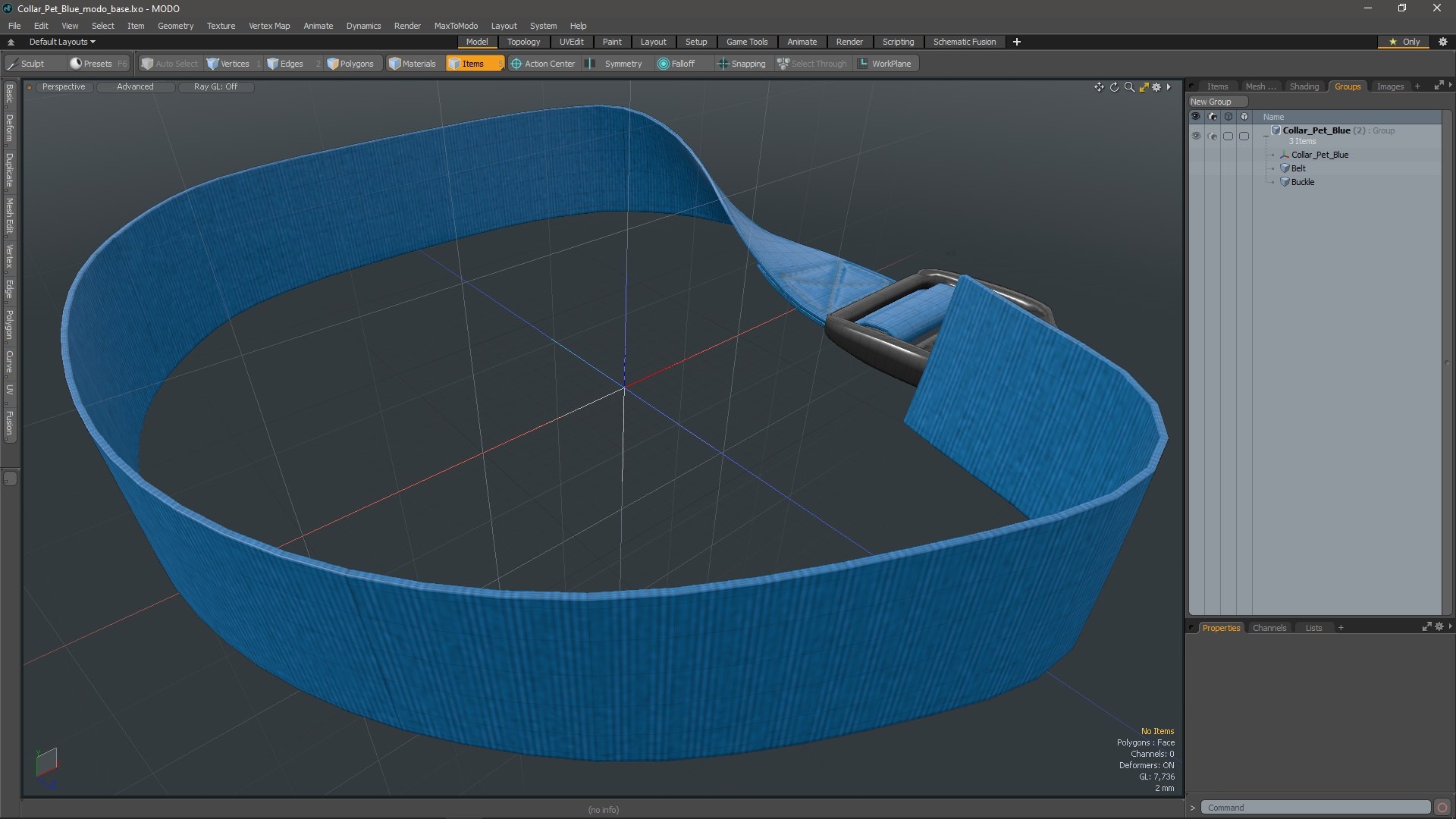1456x819 pixels.
Task: Open the layout settings gear at top right
Action: [1443, 42]
